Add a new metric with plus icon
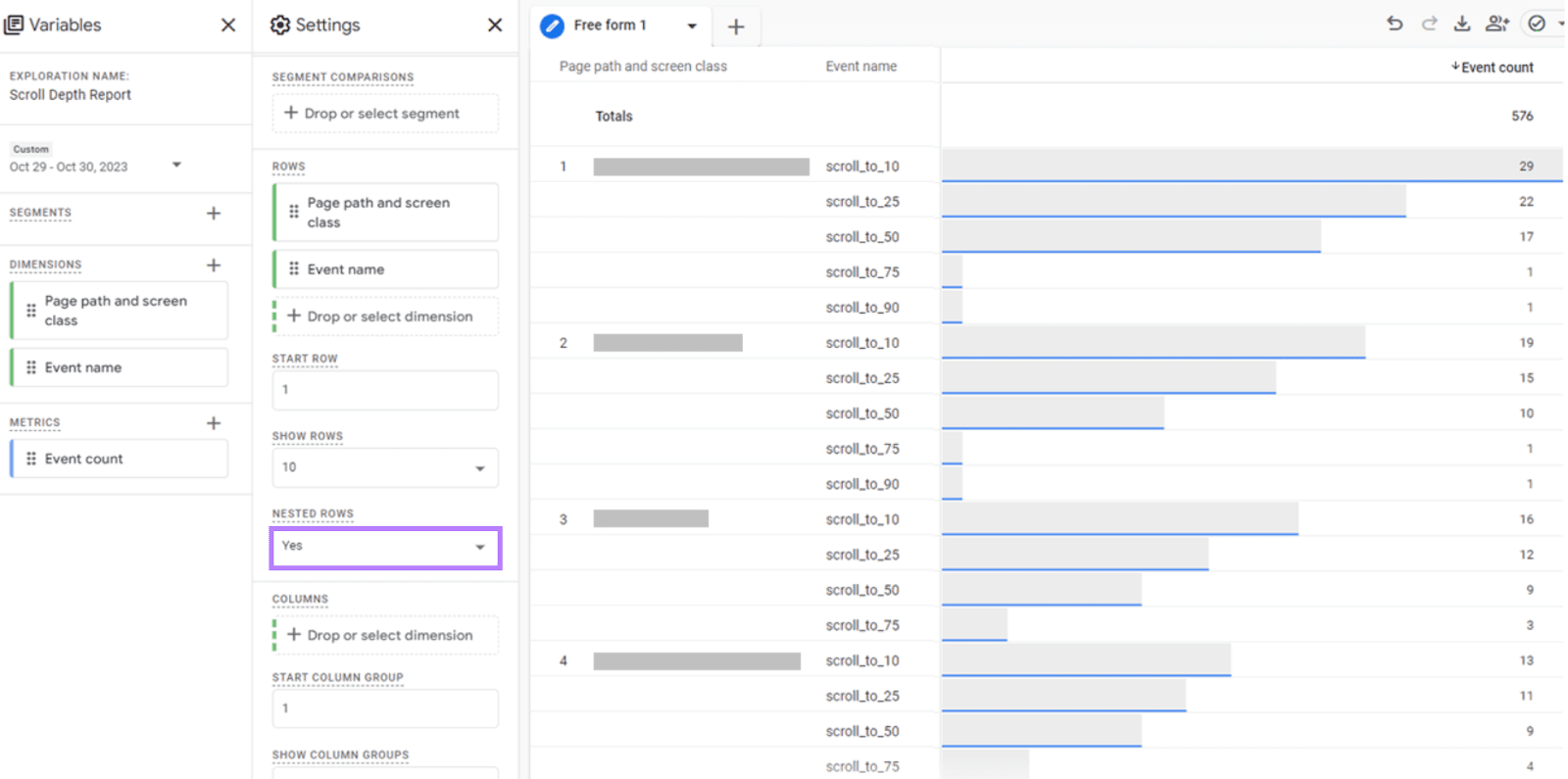1568x779 pixels. tap(214, 422)
